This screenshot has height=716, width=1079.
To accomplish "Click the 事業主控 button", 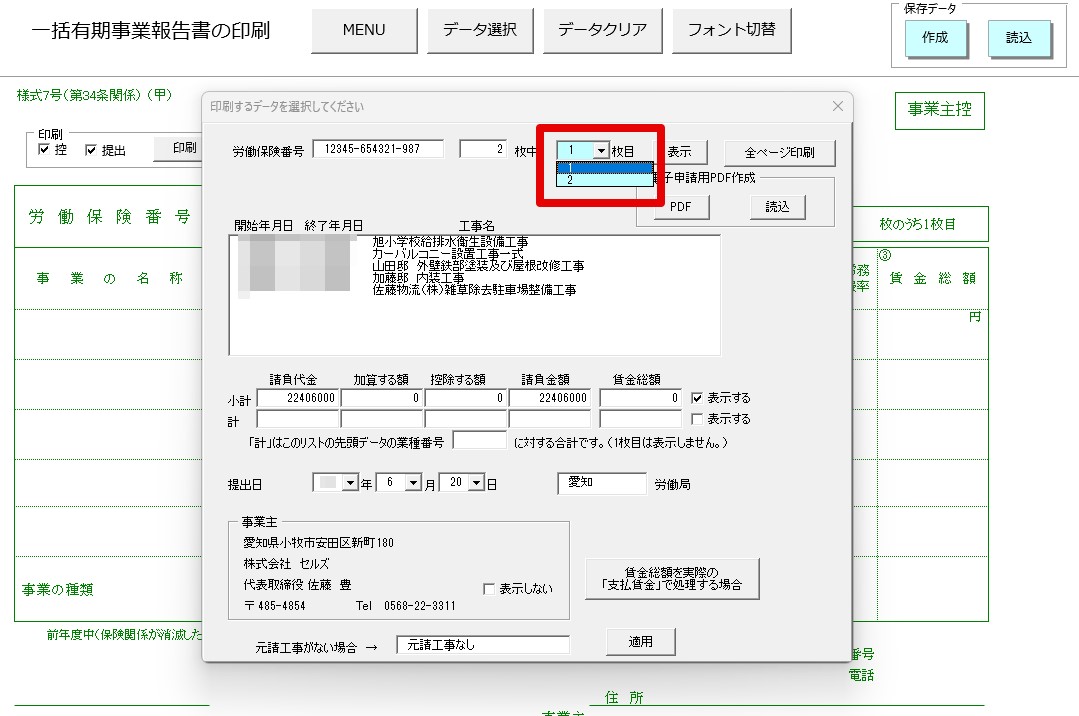I will 939,110.
